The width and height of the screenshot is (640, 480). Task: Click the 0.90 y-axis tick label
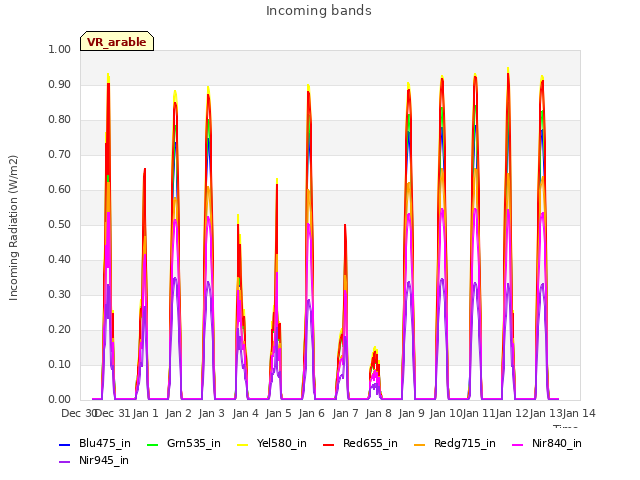(x=60, y=84)
